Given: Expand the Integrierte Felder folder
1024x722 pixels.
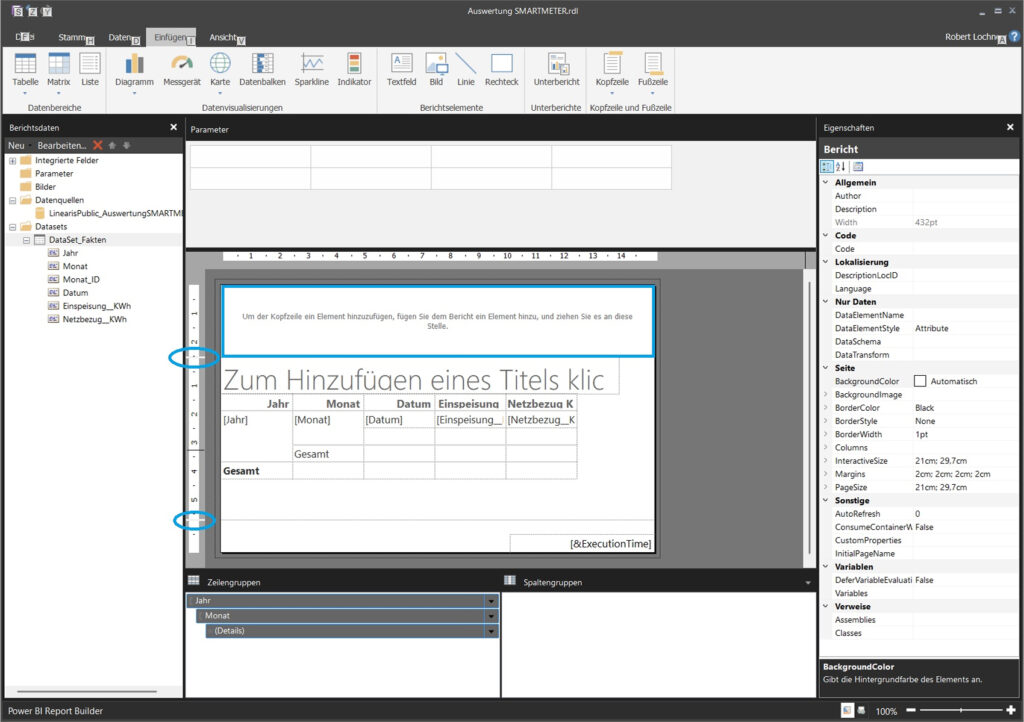Looking at the screenshot, I should 13,160.
